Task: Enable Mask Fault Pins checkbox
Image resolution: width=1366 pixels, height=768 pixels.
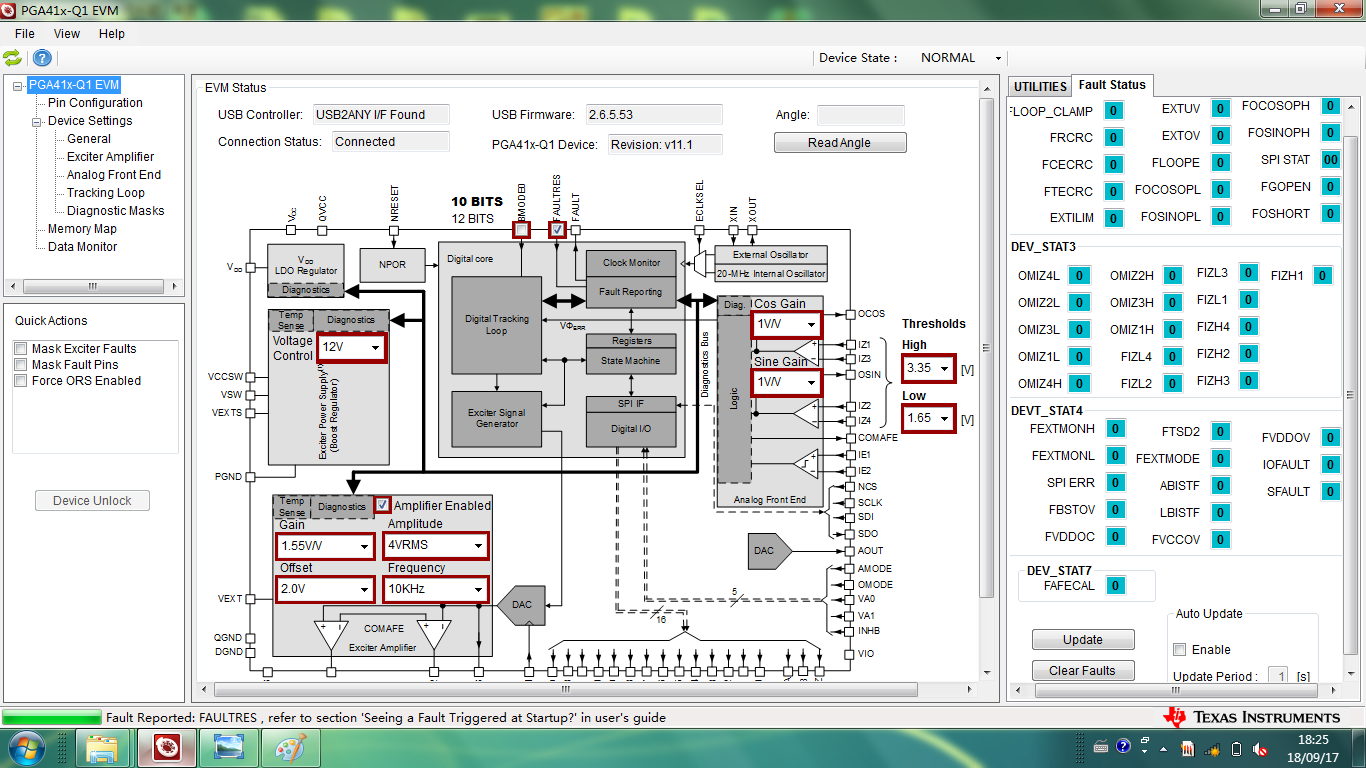Action: (x=20, y=365)
